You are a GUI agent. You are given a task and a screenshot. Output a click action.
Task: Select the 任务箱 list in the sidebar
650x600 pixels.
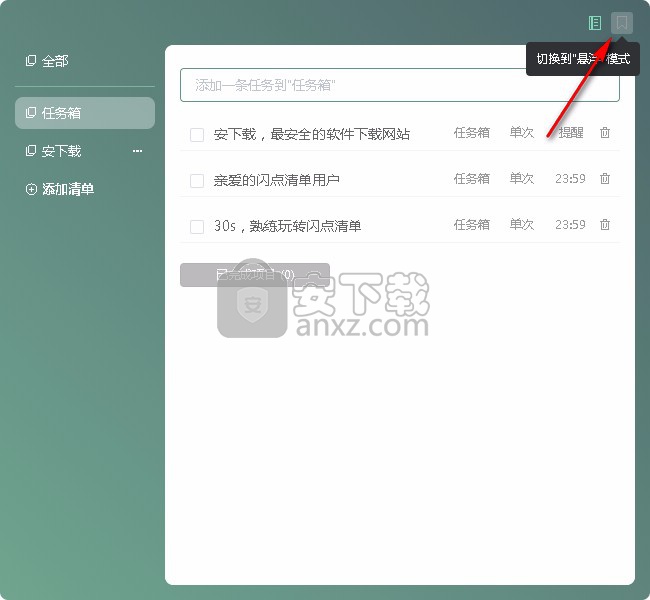[85, 113]
